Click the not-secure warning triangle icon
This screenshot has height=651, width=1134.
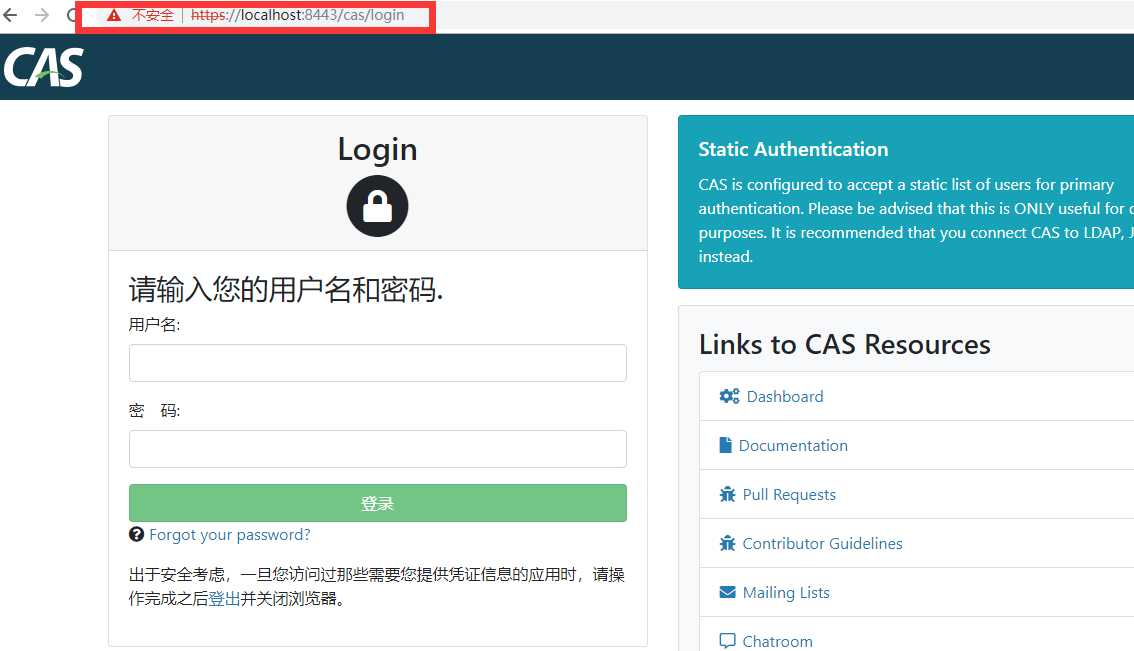(x=114, y=15)
